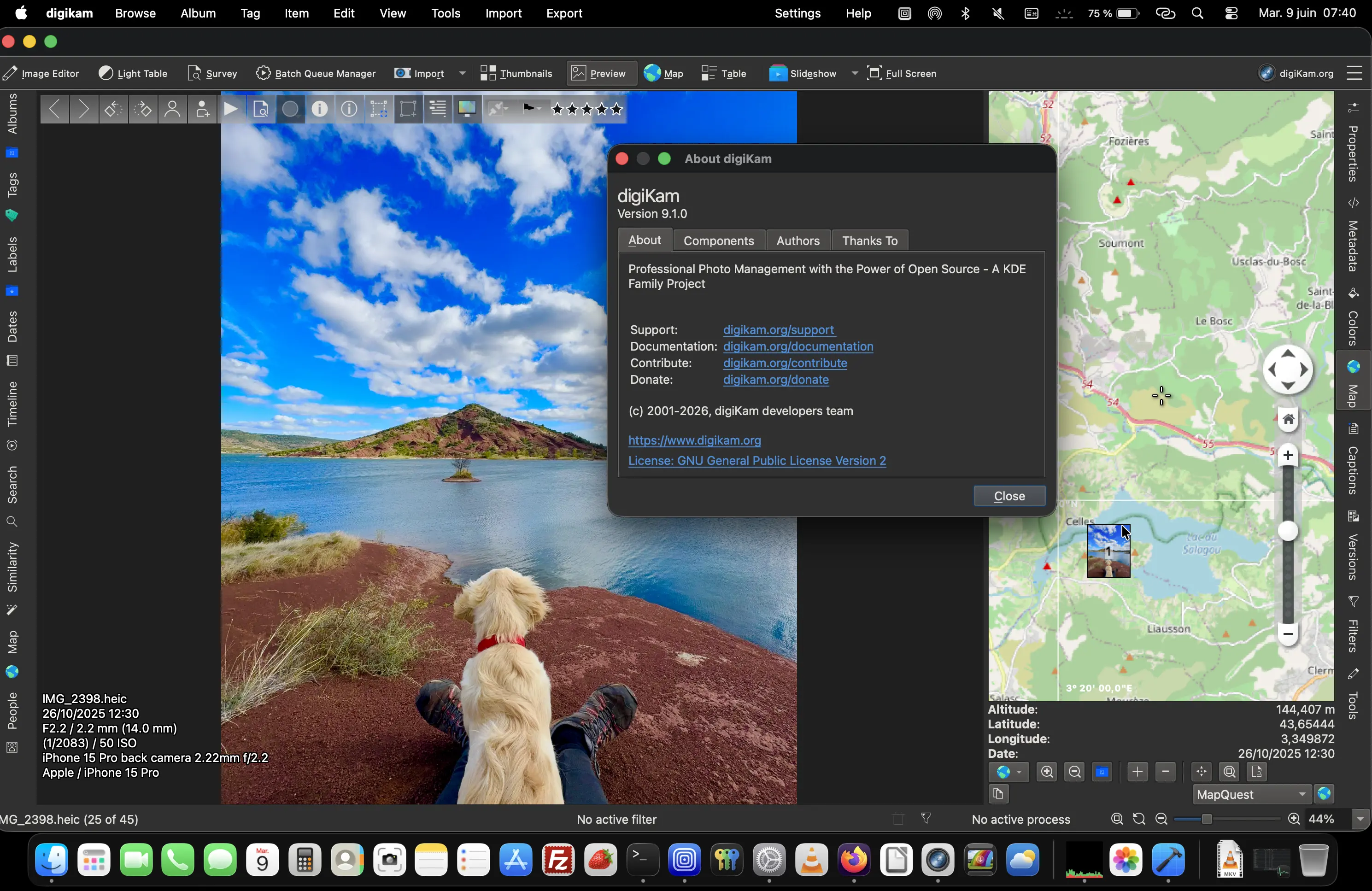This screenshot has width=1372, height=891.
Task: Click the magnifier-plus zoom in button below map
Action: click(1047, 772)
